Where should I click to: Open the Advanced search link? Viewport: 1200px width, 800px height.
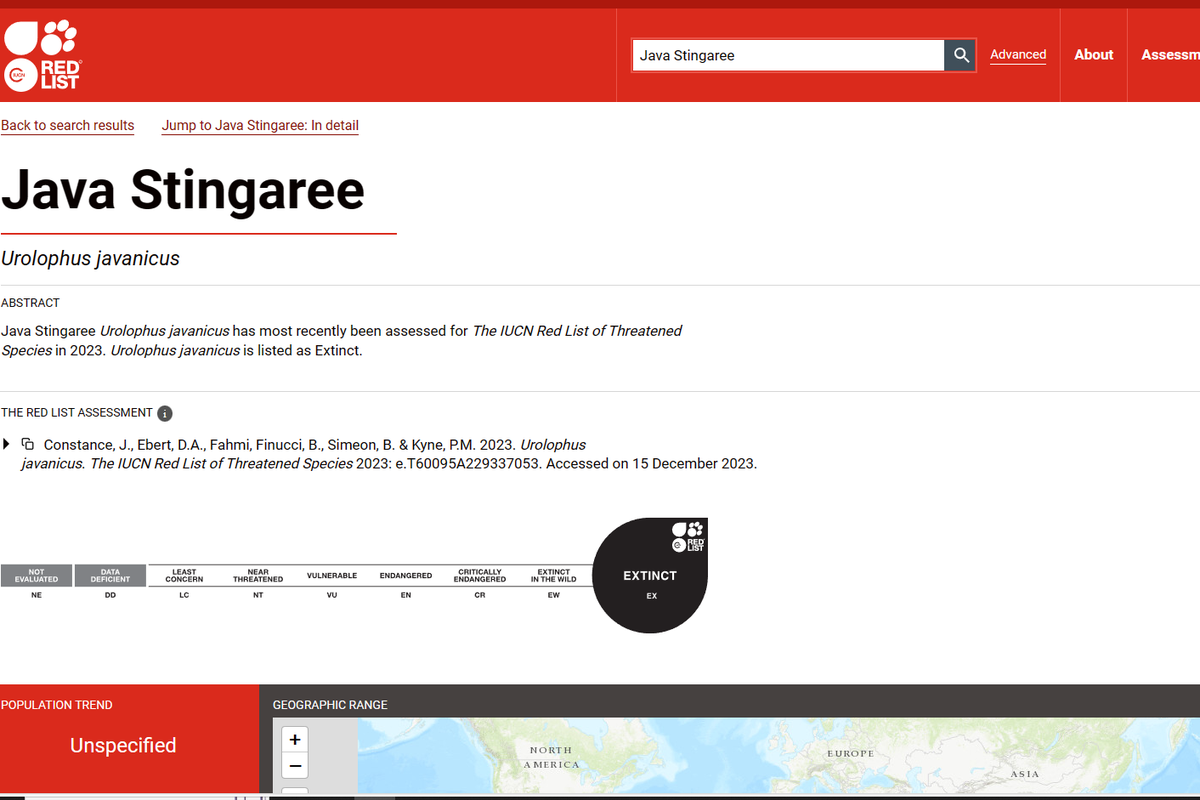tap(1018, 55)
